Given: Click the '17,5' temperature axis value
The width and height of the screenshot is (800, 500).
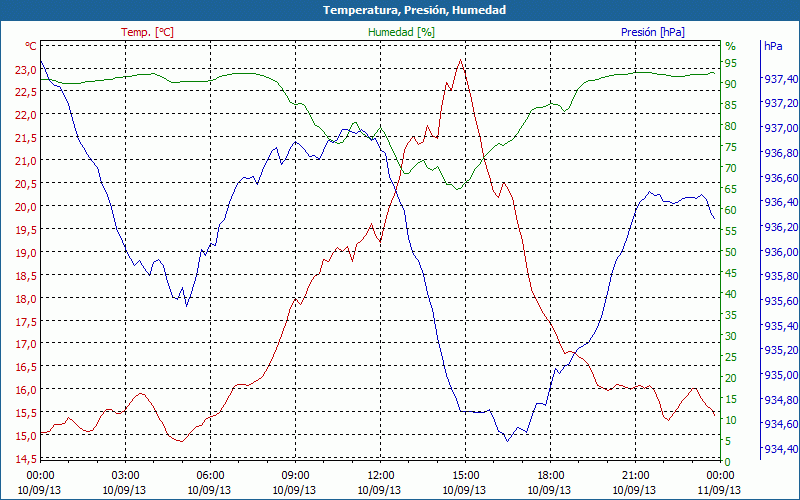Looking at the screenshot, I should pyautogui.click(x=27, y=321).
